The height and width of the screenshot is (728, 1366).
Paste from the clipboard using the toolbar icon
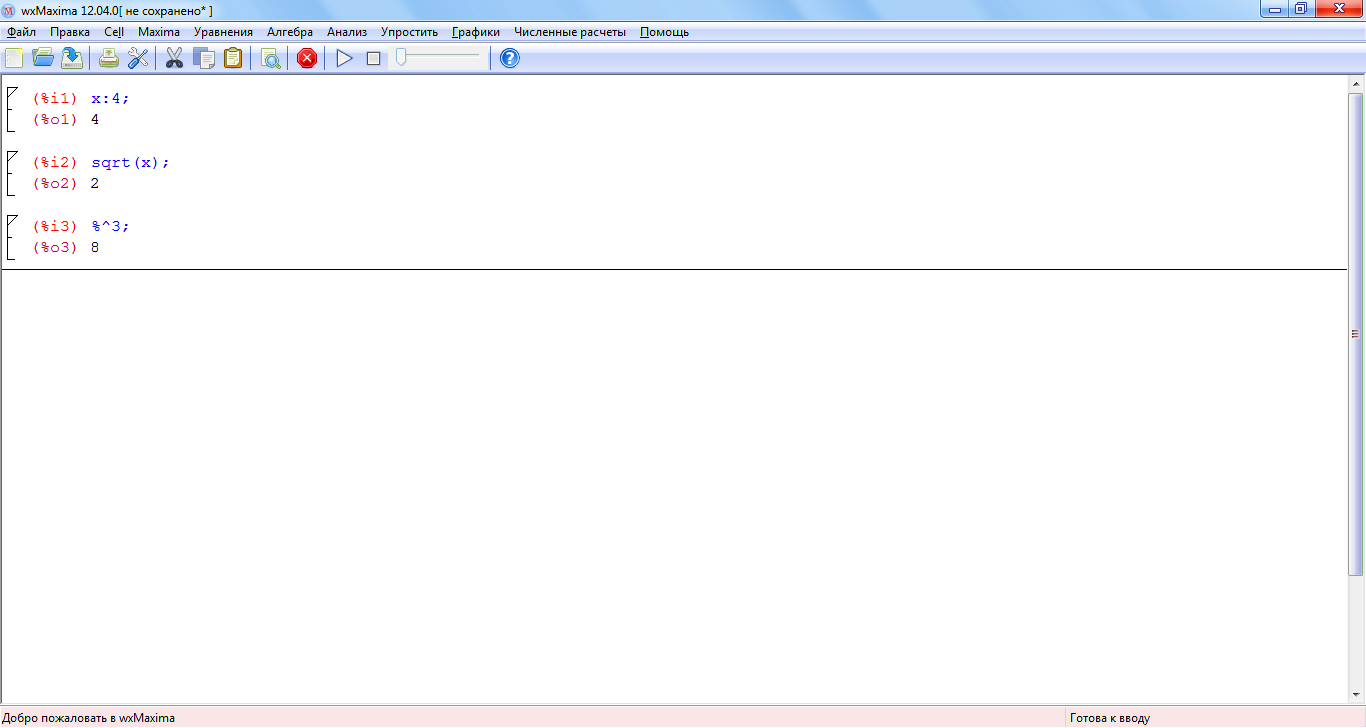coord(233,58)
